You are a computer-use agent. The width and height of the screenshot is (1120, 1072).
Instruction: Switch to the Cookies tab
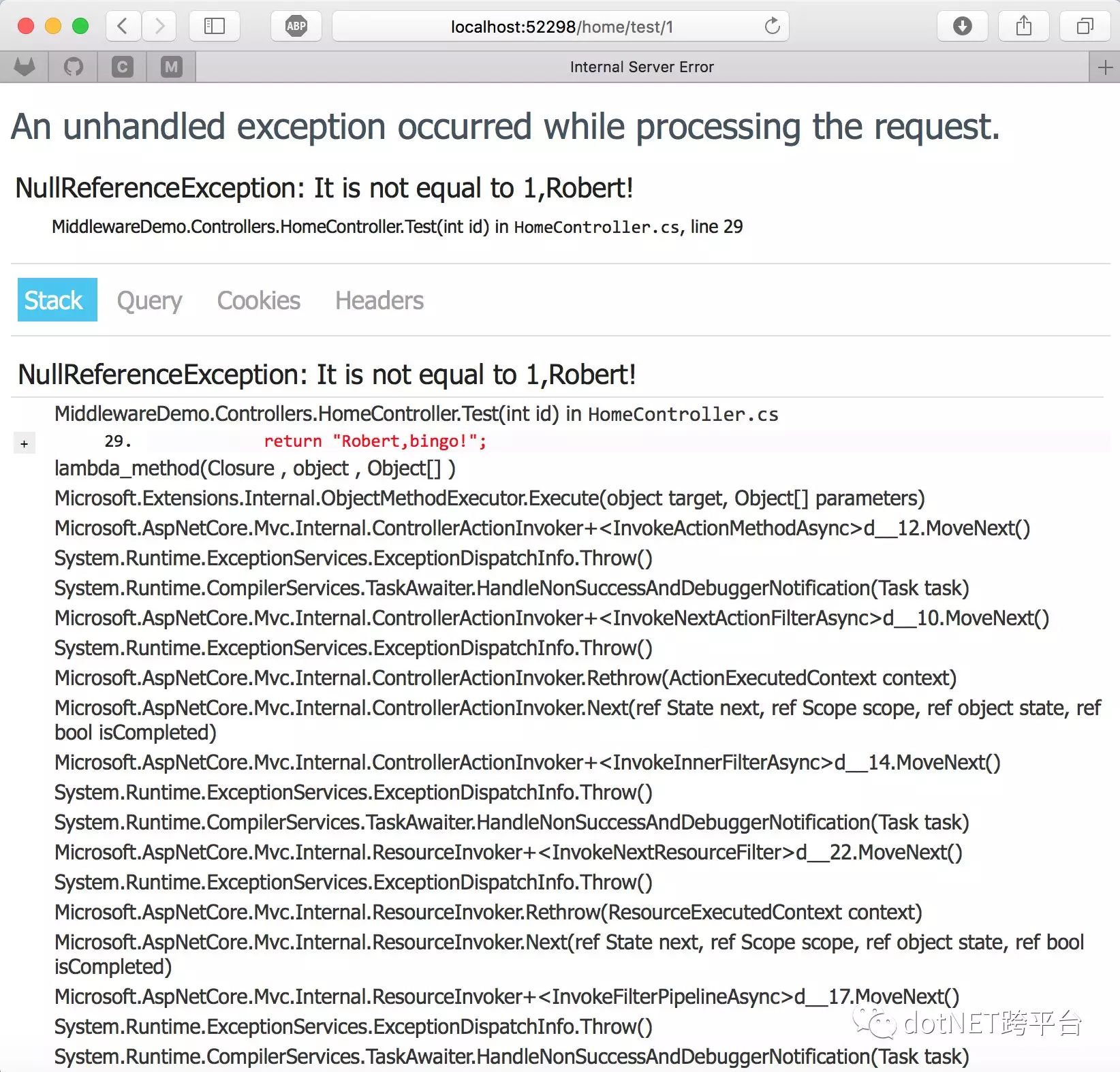tap(259, 300)
